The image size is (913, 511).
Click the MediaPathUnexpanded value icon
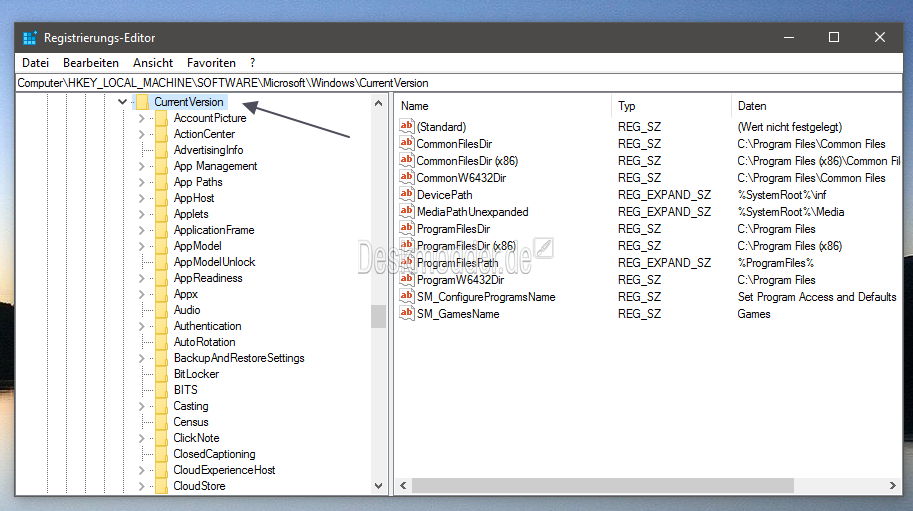point(406,211)
